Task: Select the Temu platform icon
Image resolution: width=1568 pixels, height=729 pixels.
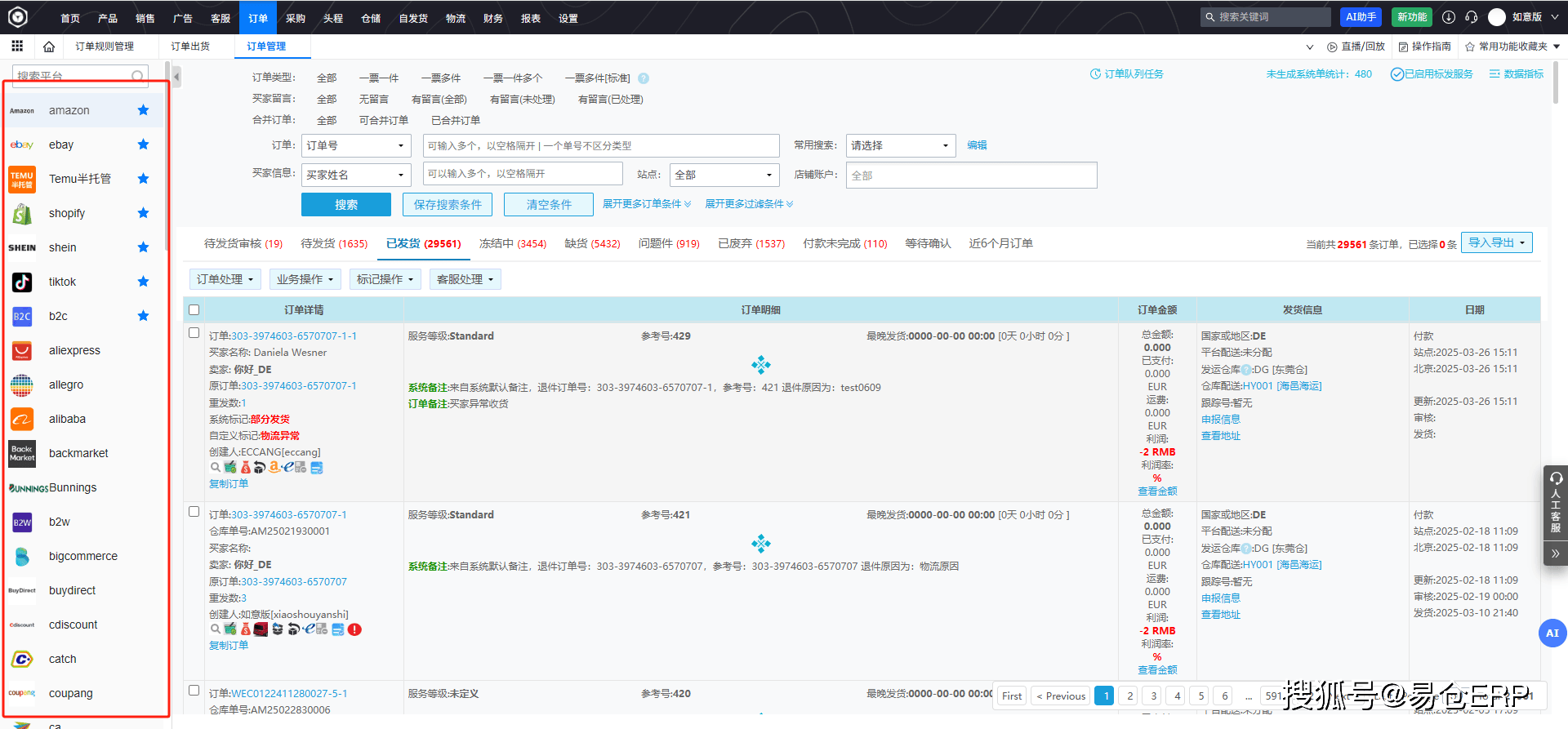Action: point(22,179)
